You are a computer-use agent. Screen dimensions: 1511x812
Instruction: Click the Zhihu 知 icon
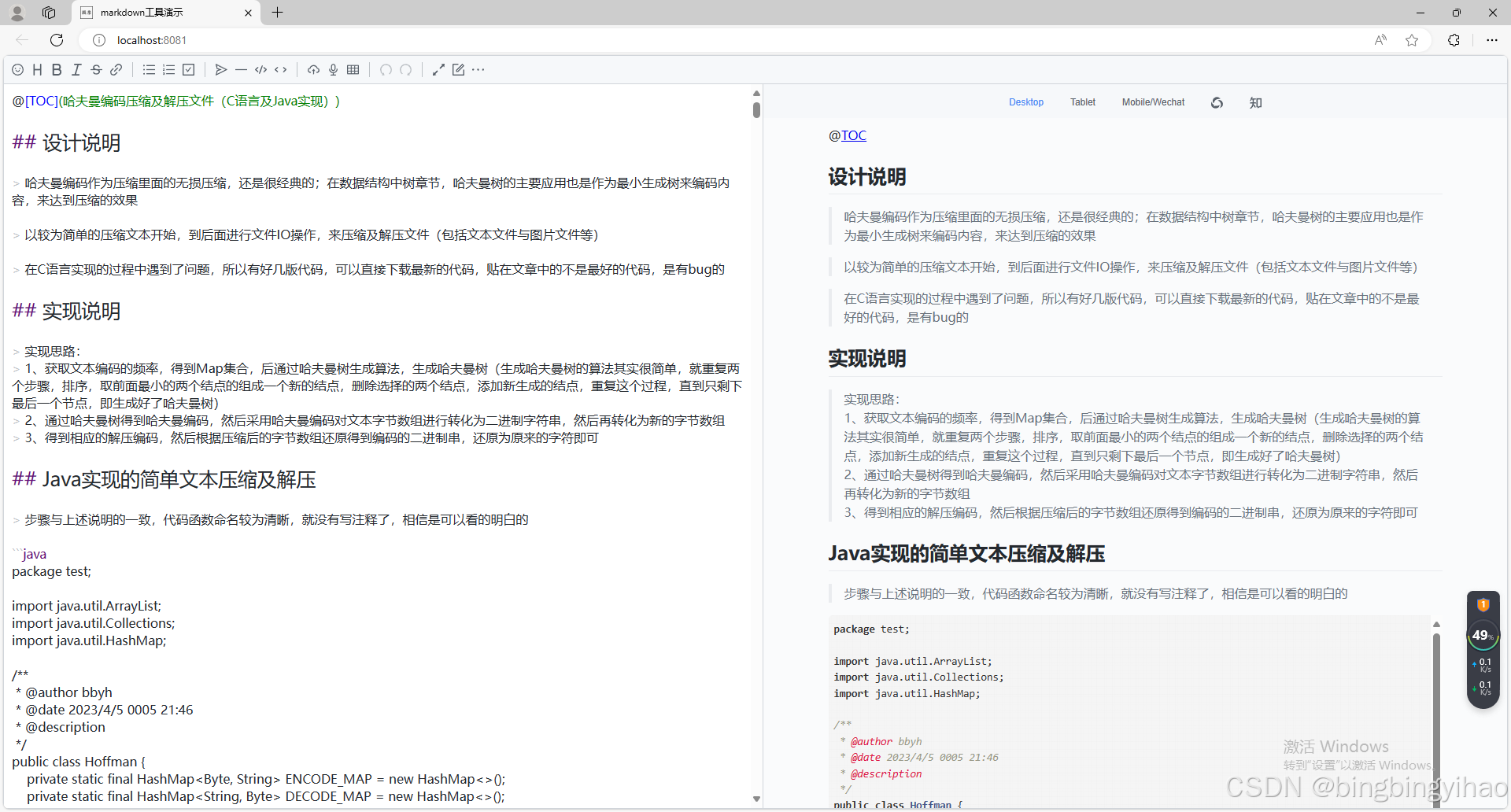(x=1255, y=103)
